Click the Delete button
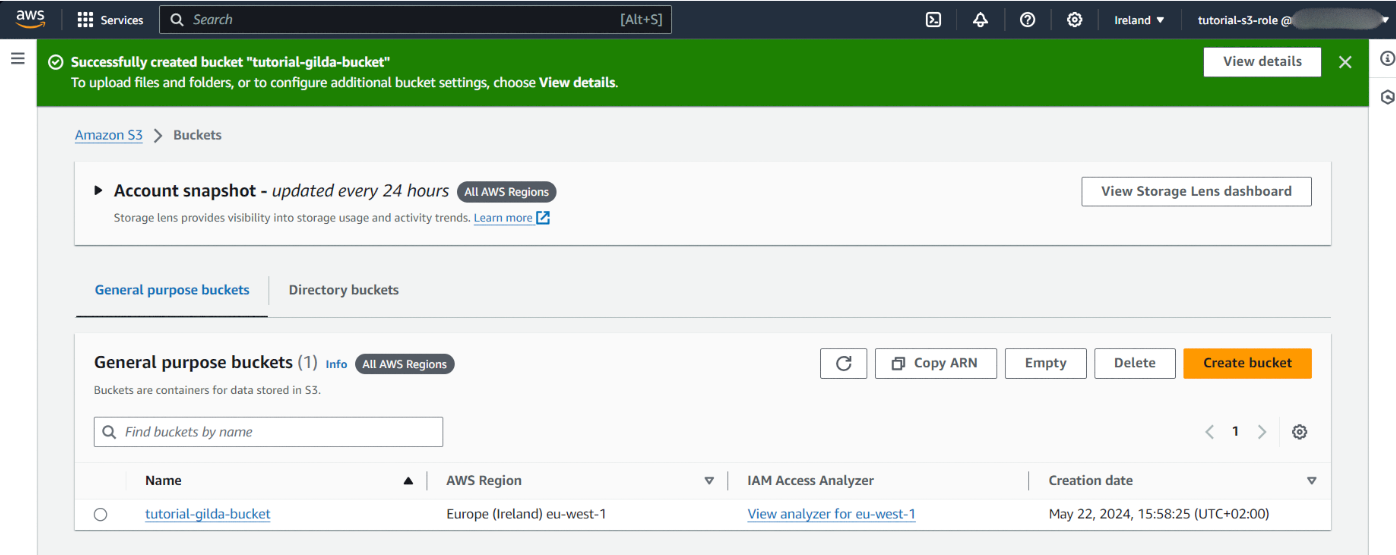 (1135, 363)
